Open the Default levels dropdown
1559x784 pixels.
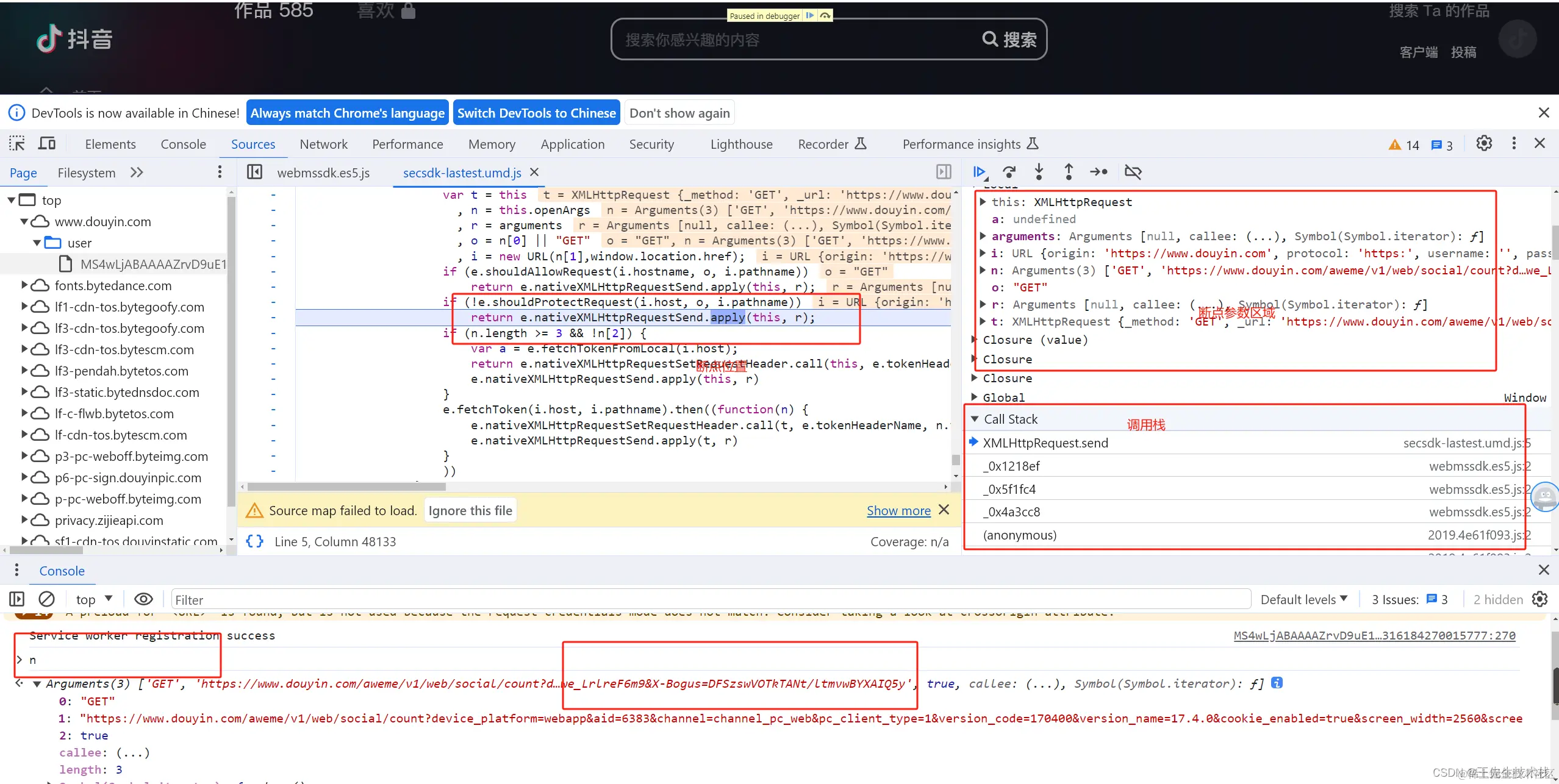[x=1303, y=599]
